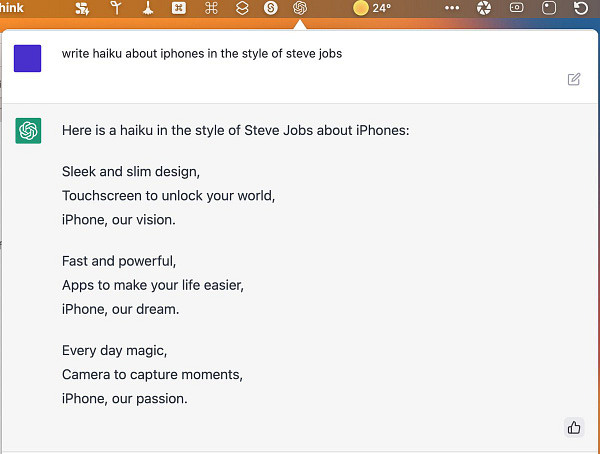Click 'Camera to capture moments,'

[152, 375]
